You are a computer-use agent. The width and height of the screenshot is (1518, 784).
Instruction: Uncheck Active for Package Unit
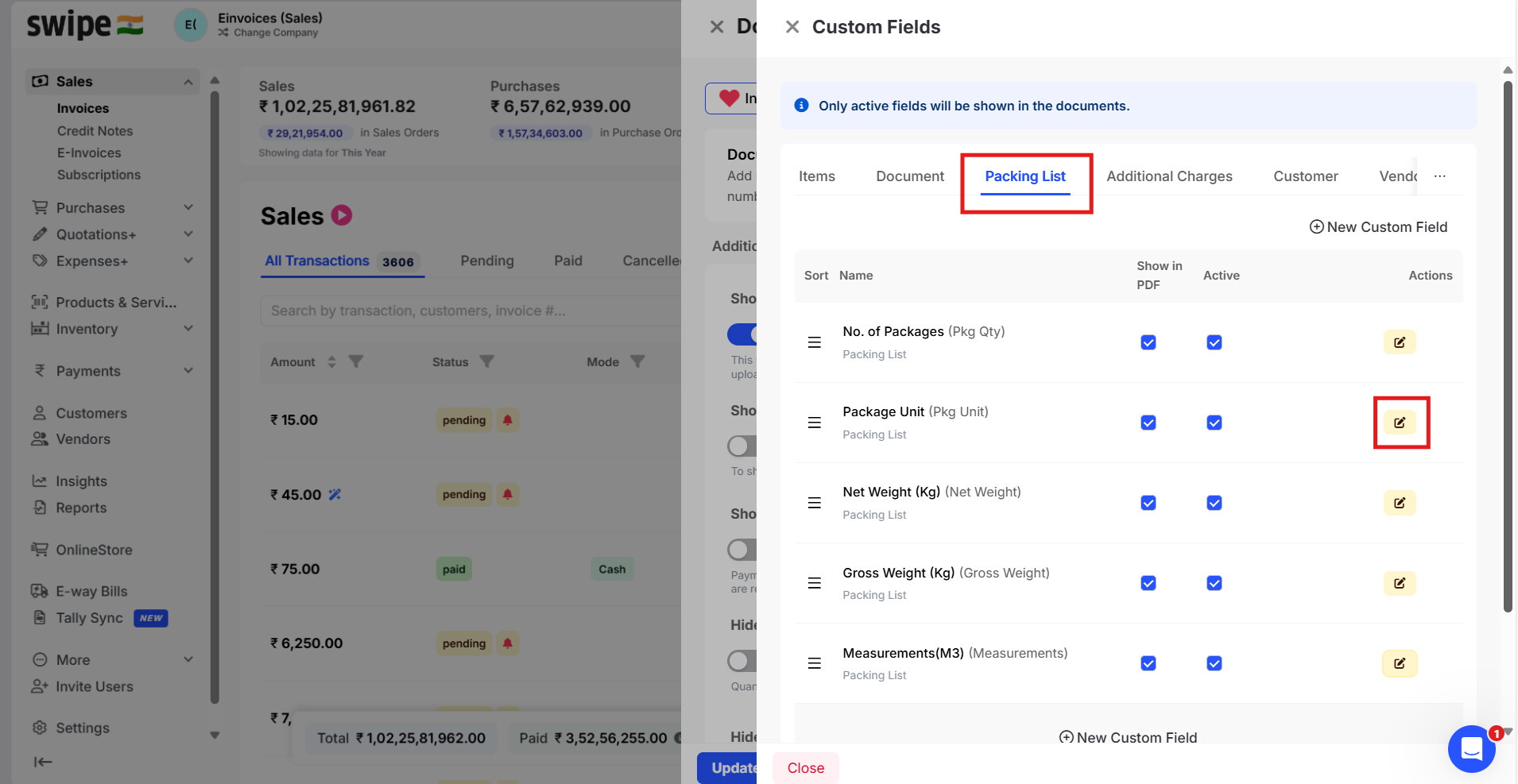[x=1214, y=423]
